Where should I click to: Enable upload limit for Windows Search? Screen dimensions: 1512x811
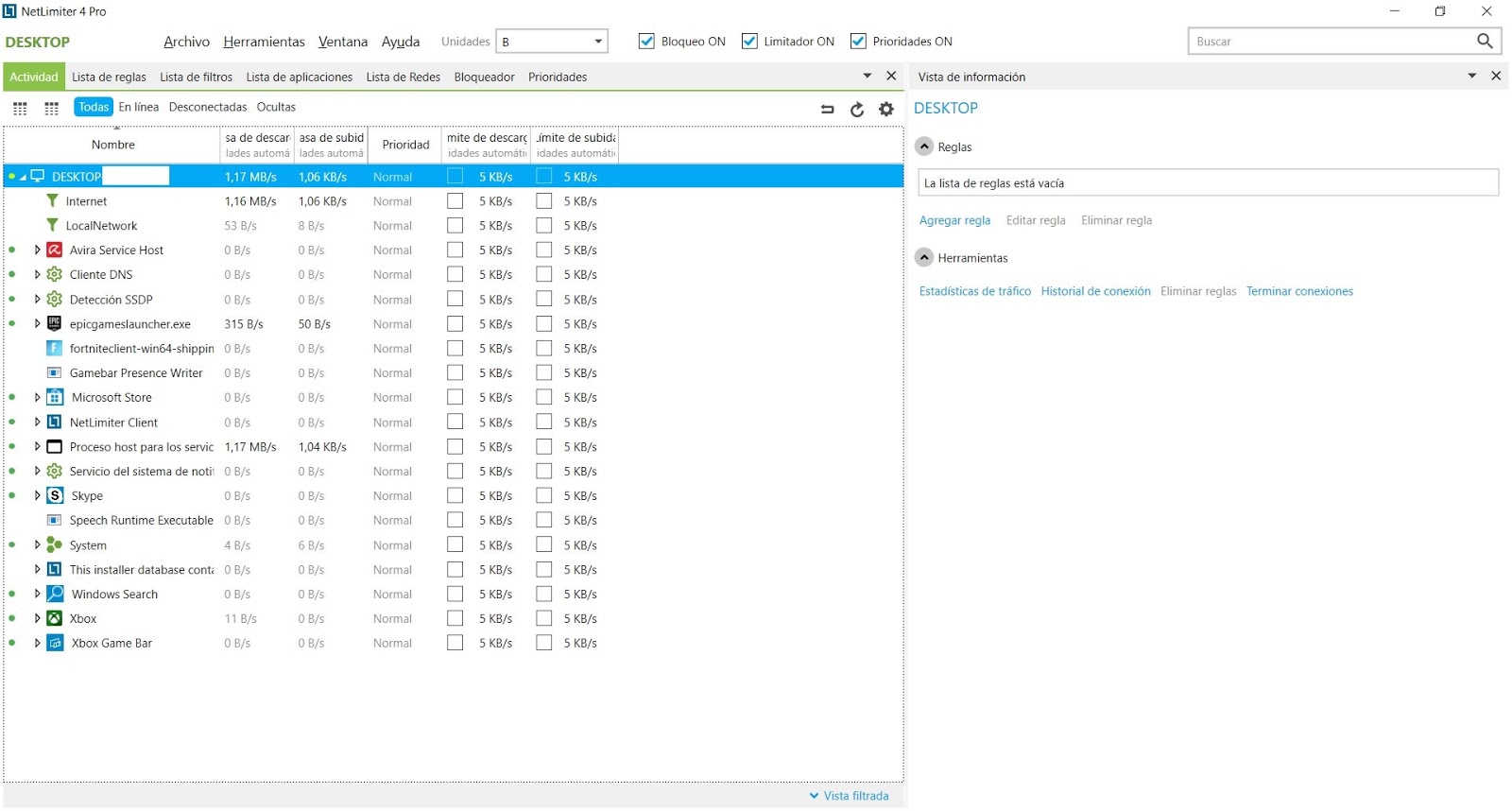(544, 594)
